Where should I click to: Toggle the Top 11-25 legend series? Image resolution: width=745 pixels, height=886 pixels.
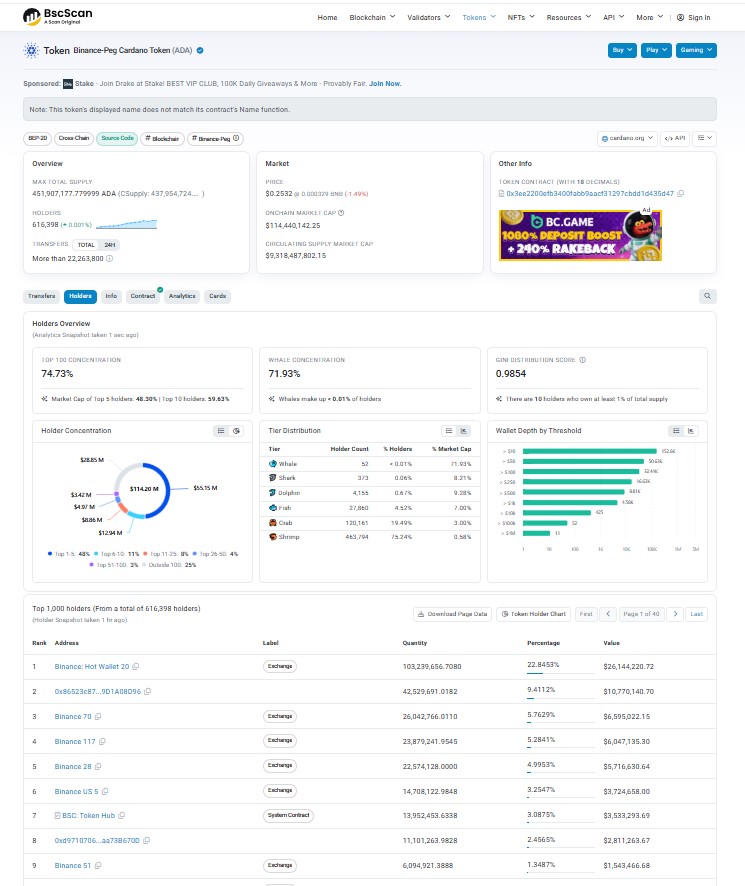pos(166,554)
